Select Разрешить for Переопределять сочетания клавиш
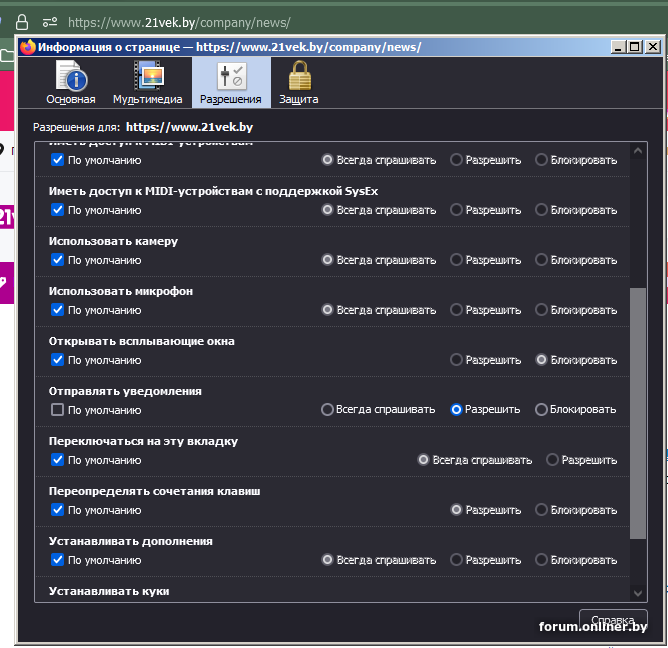 tap(456, 510)
